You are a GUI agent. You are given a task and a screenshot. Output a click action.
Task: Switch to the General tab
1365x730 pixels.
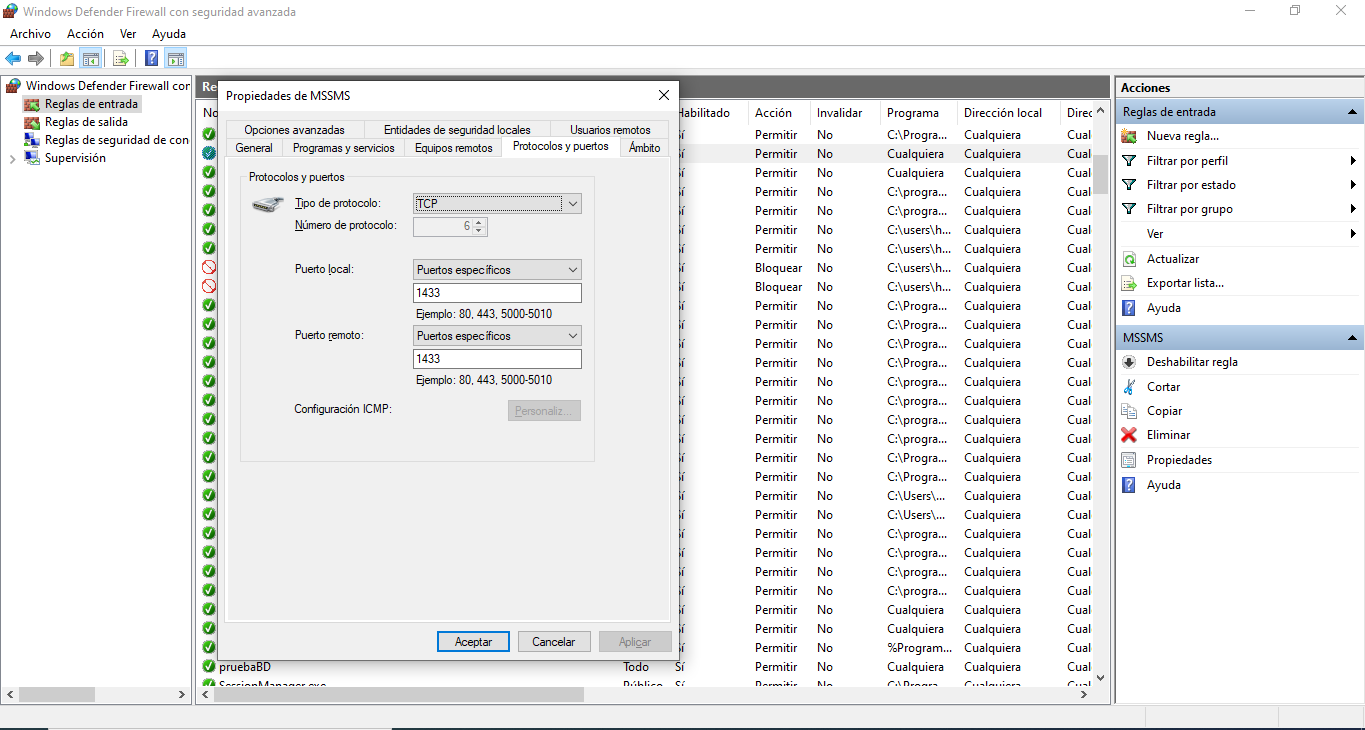(x=254, y=148)
